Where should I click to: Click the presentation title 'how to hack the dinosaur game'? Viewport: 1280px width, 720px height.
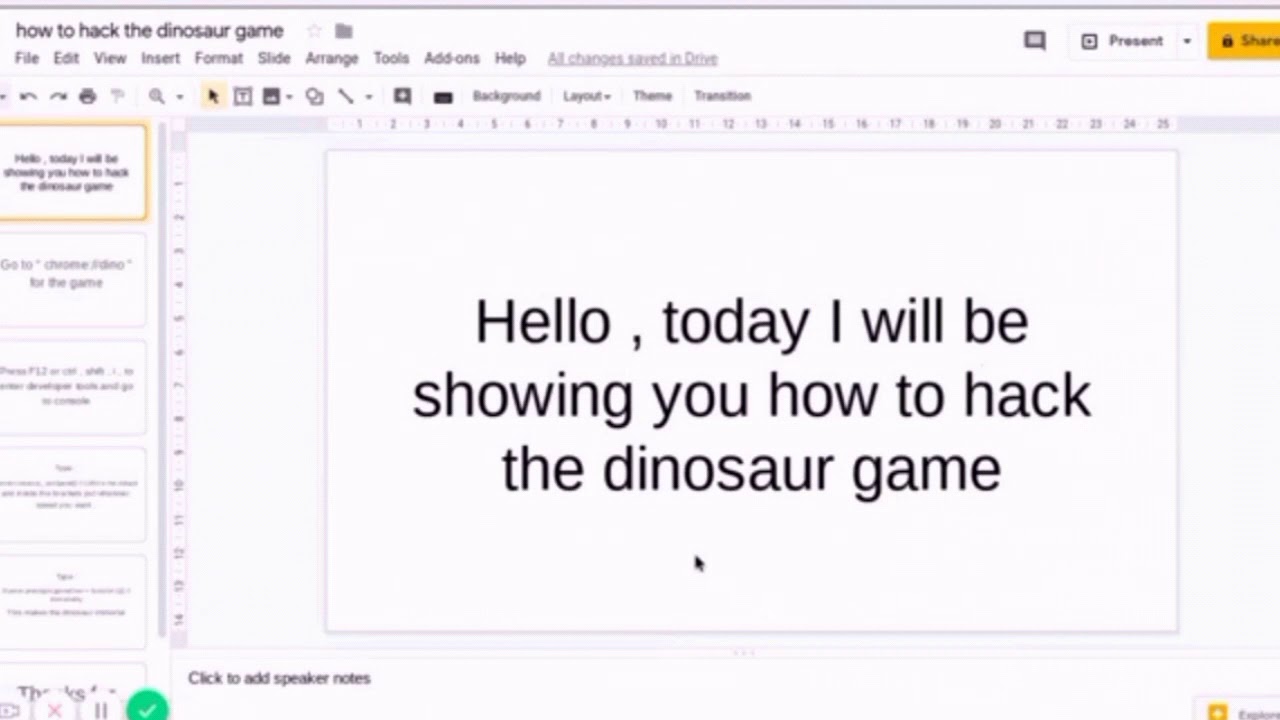click(150, 31)
